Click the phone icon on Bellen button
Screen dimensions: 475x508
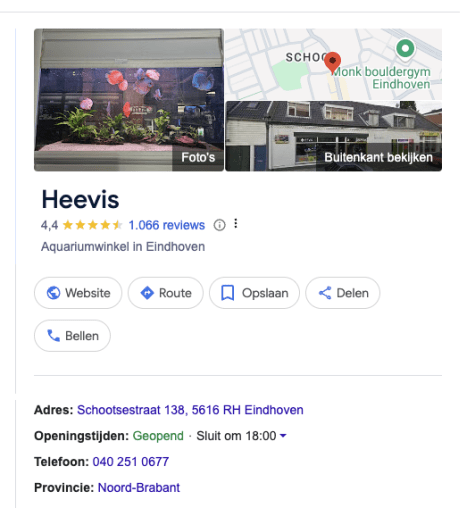53,336
